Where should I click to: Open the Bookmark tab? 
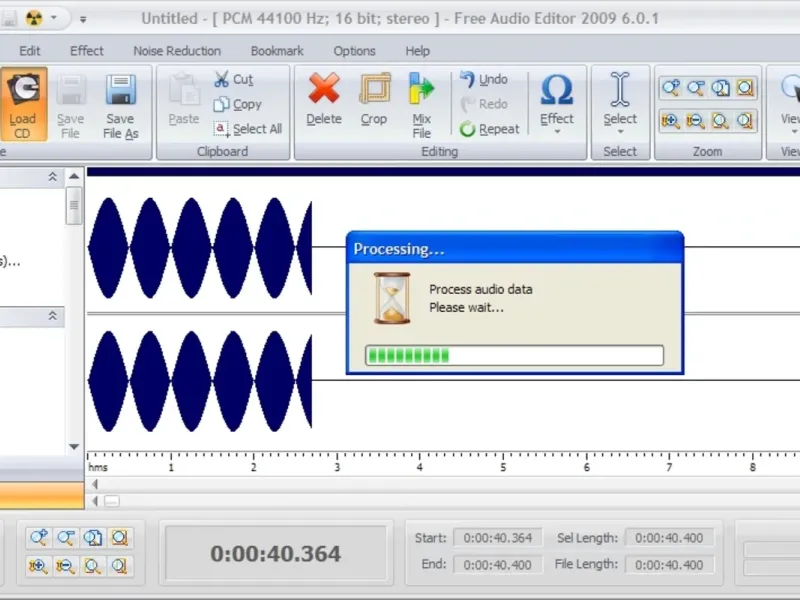point(277,51)
